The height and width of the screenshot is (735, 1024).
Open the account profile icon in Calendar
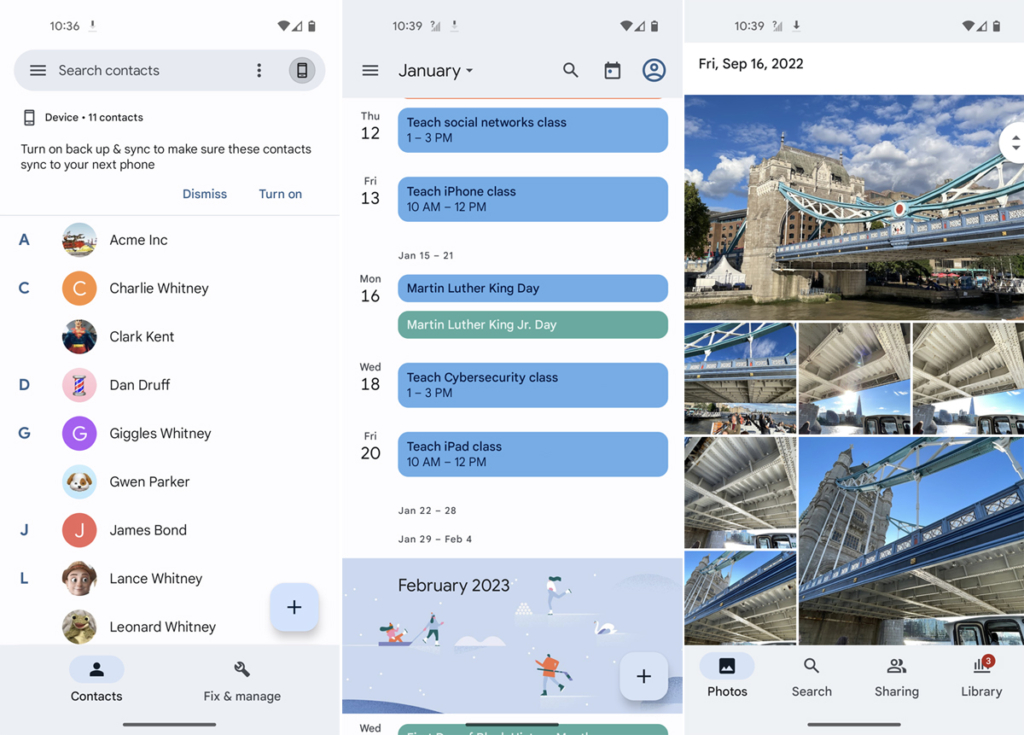(654, 71)
